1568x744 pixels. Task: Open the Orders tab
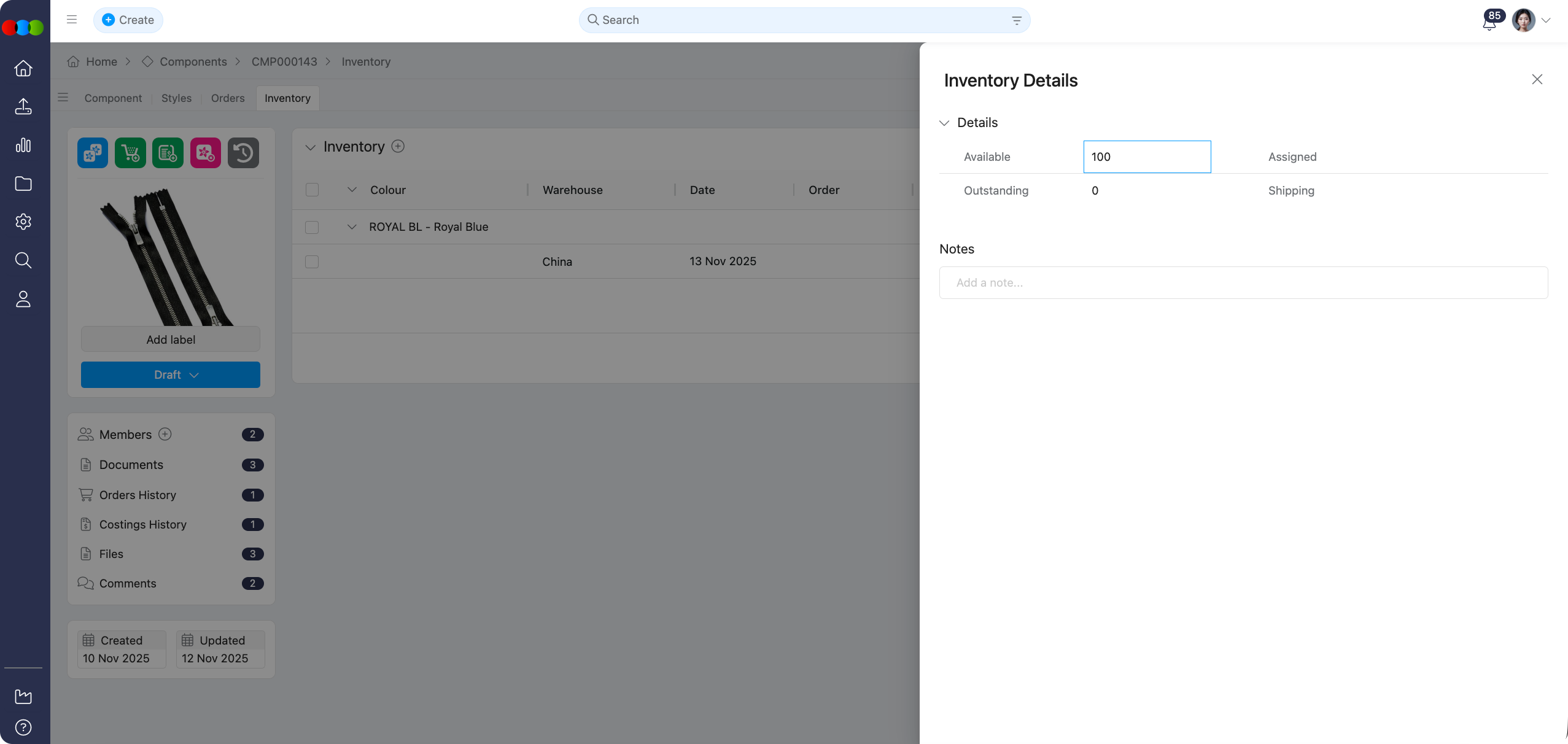(x=227, y=98)
